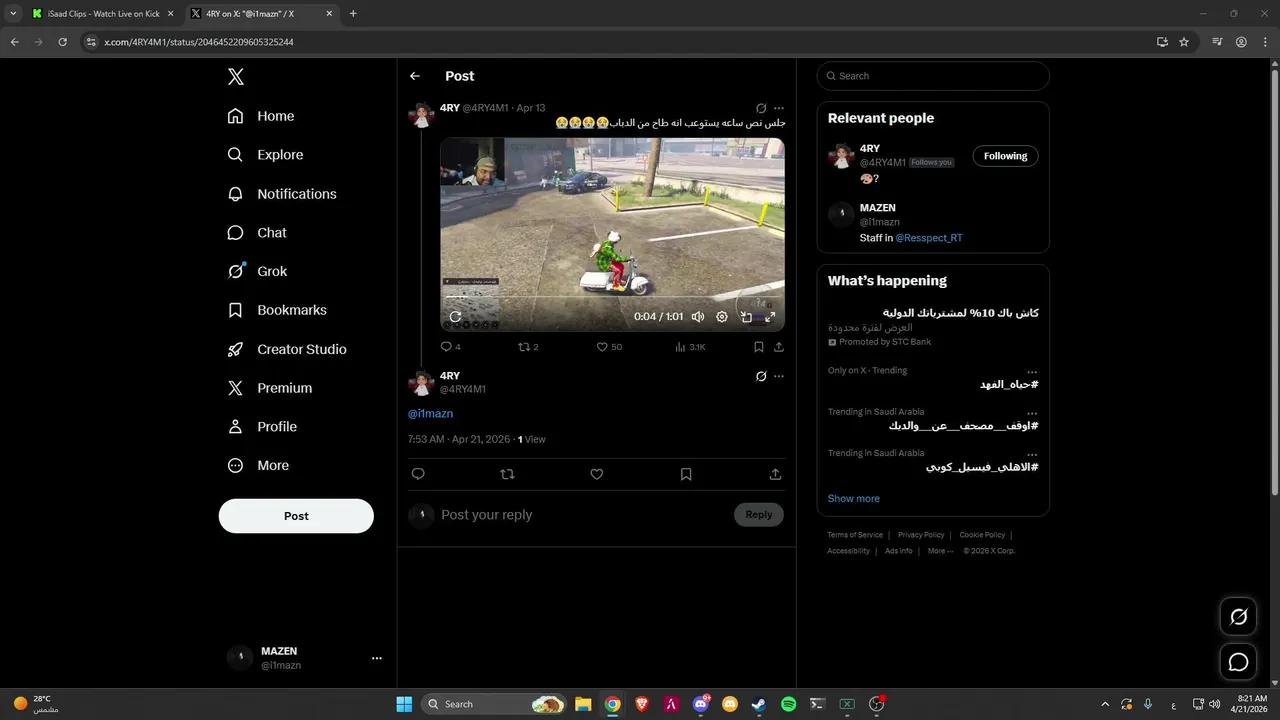The height and width of the screenshot is (720, 1280).
Task: Open the @i1mazn mention link
Action: click(x=430, y=413)
